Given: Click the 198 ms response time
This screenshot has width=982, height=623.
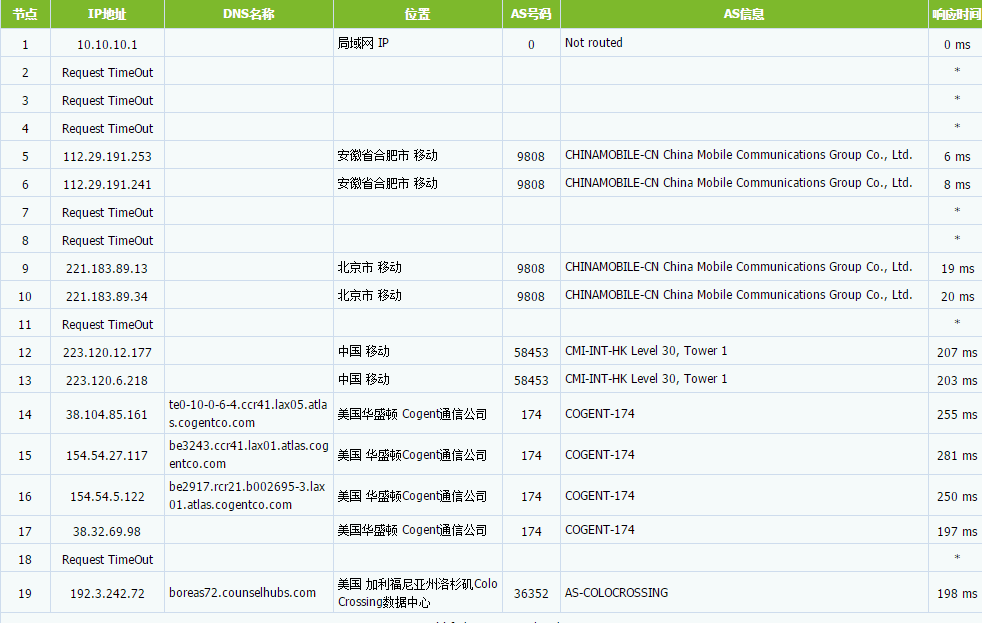Looking at the screenshot, I should coord(957,594).
